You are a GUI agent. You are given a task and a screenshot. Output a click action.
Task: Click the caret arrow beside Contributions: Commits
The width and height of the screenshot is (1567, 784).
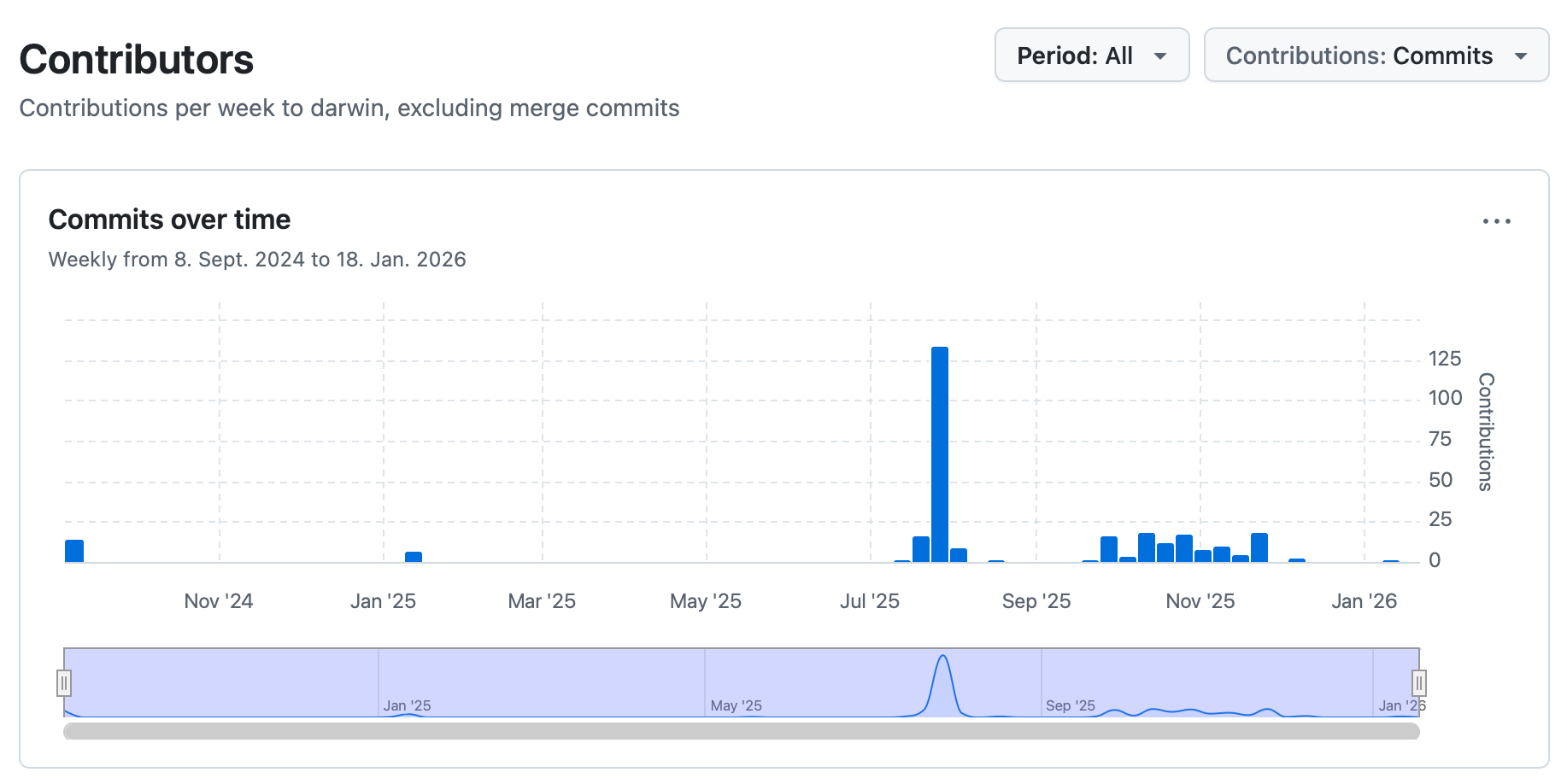click(1520, 56)
